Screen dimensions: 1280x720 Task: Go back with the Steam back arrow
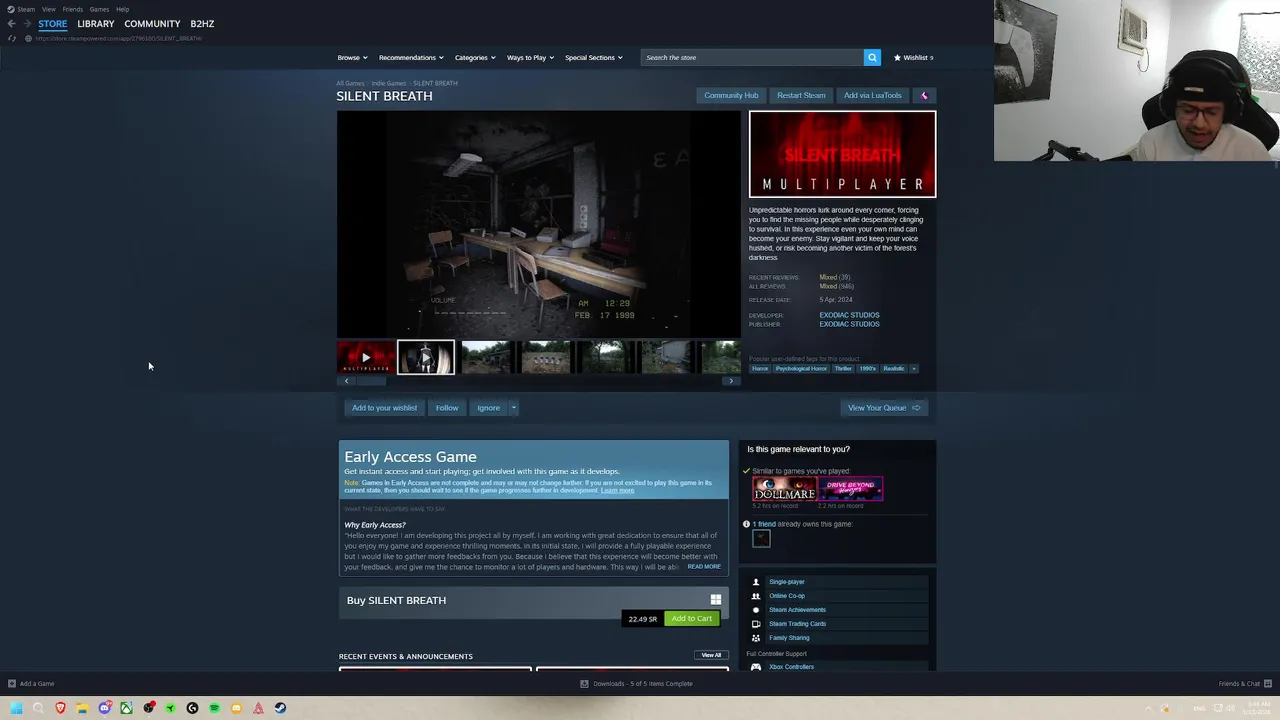pyautogui.click(x=12, y=23)
